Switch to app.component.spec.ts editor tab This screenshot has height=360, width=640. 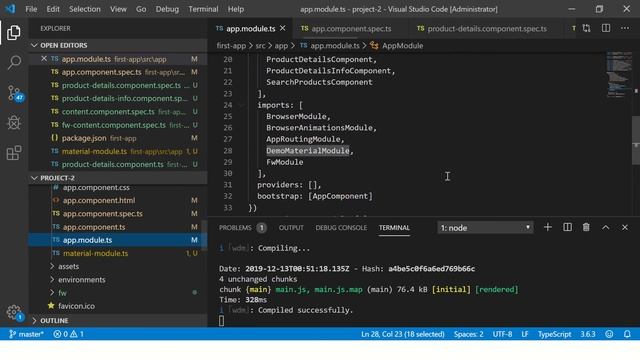coord(350,28)
